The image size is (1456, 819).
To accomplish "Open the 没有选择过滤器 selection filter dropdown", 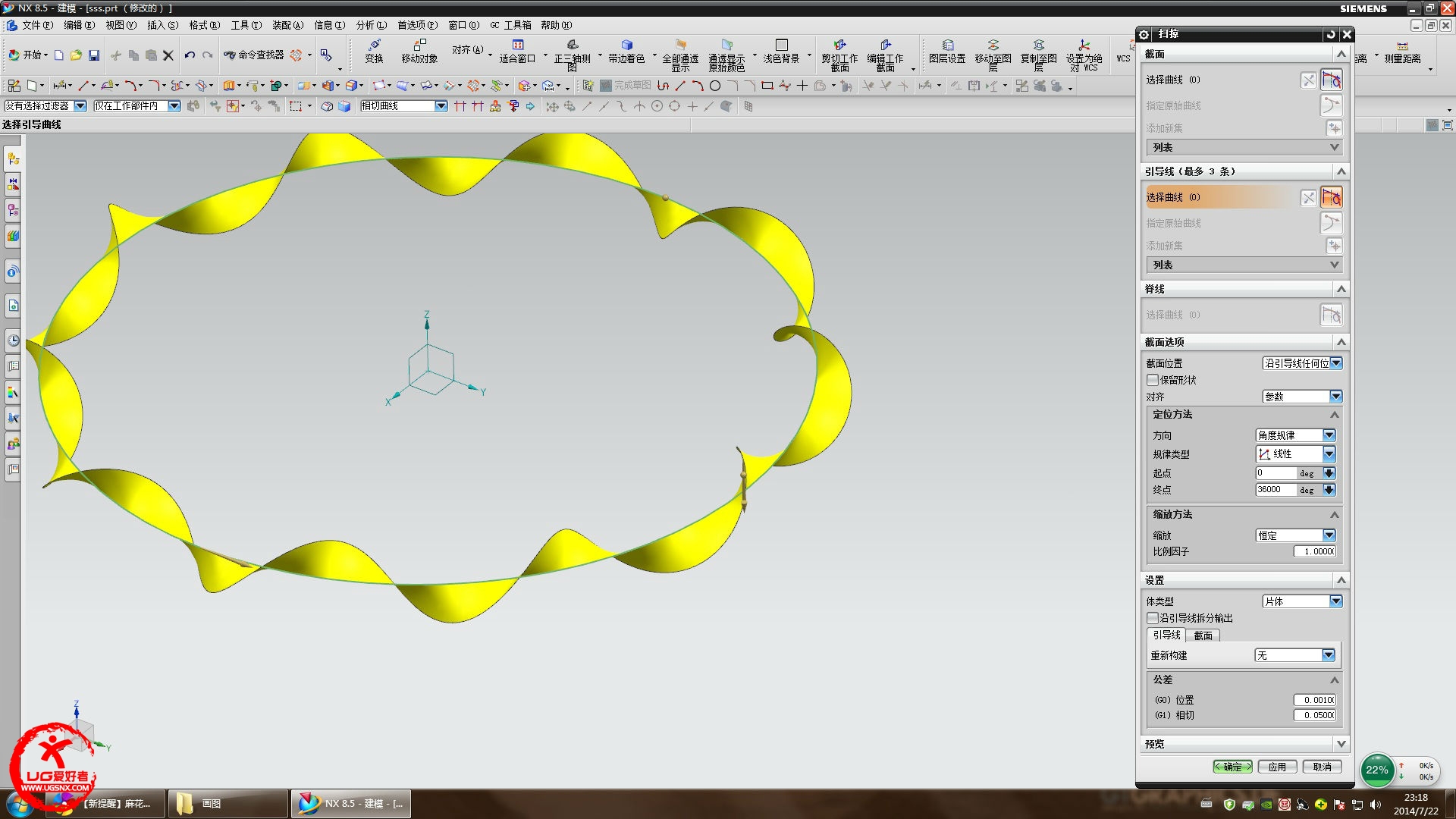I will click(45, 106).
